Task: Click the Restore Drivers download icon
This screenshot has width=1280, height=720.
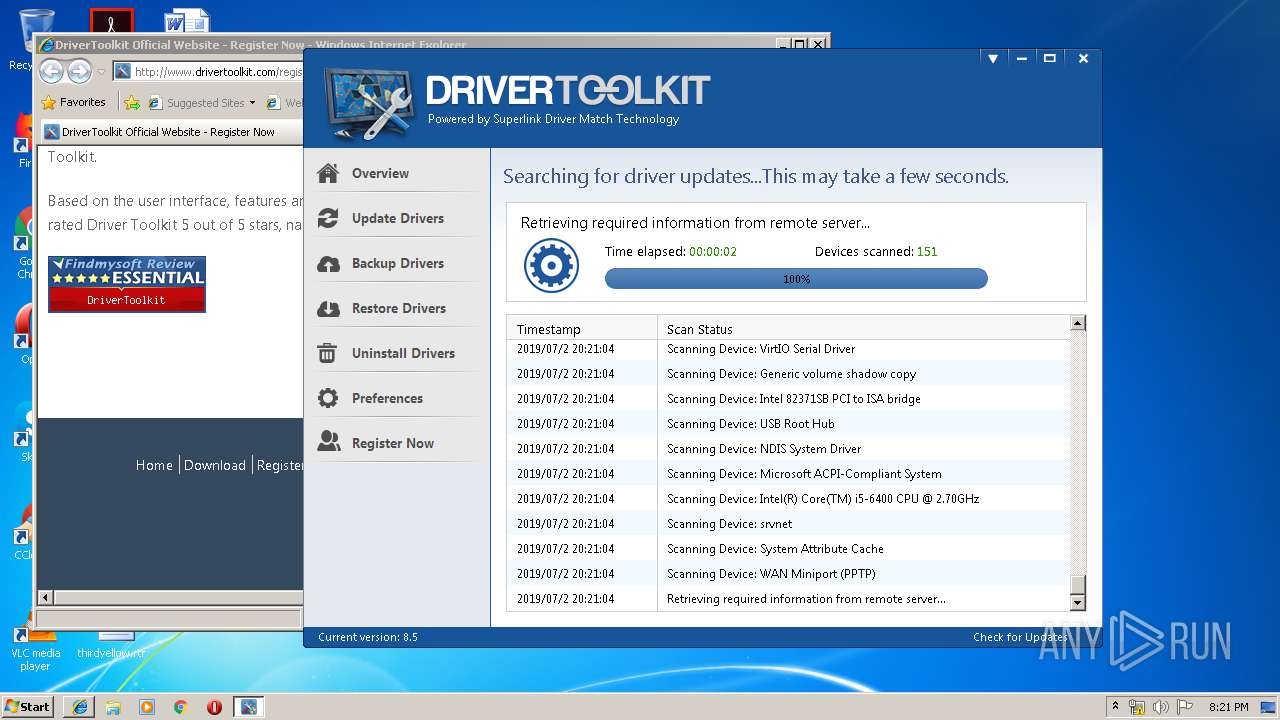Action: (328, 308)
